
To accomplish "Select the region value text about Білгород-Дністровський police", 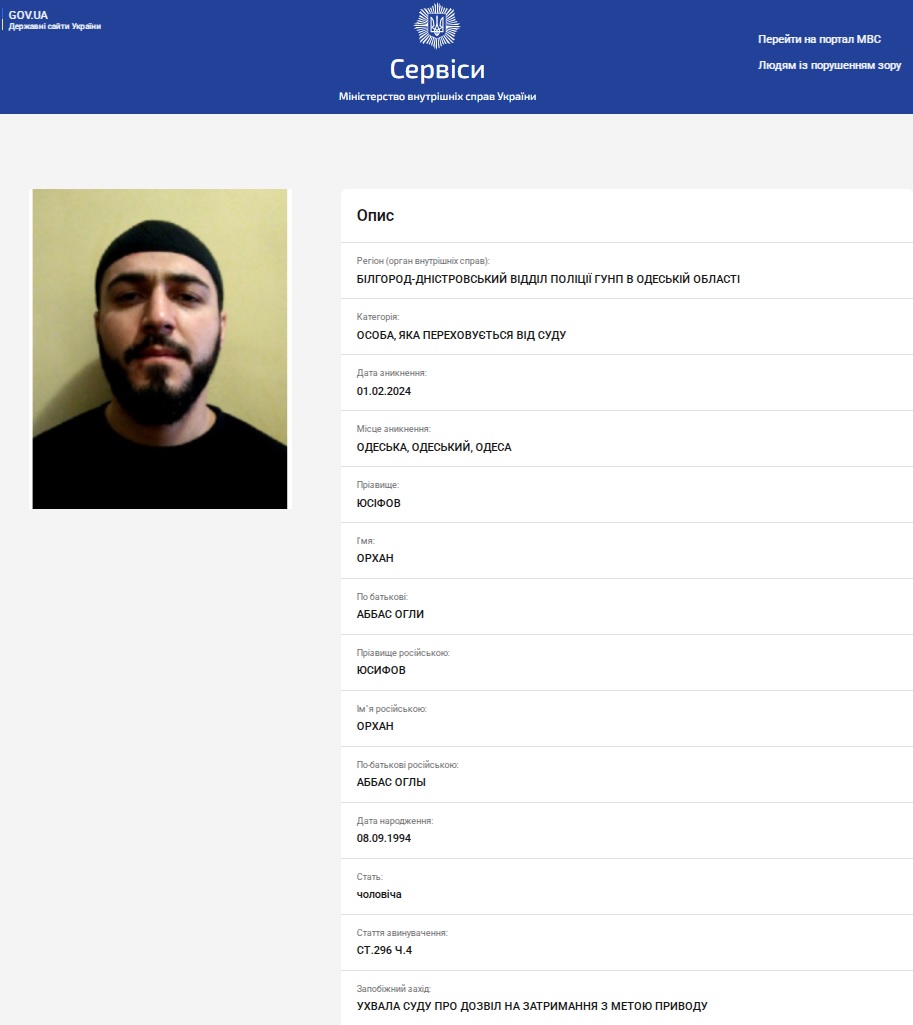I will tap(548, 279).
